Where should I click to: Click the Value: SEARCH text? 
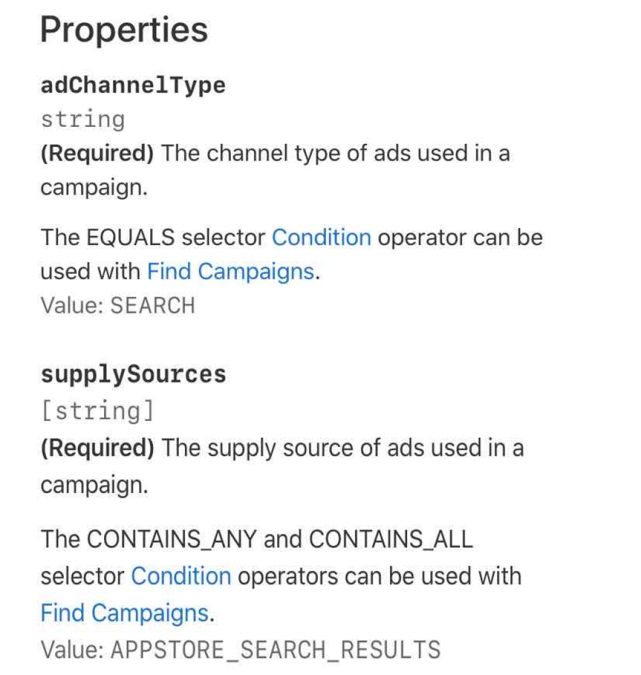click(x=118, y=306)
